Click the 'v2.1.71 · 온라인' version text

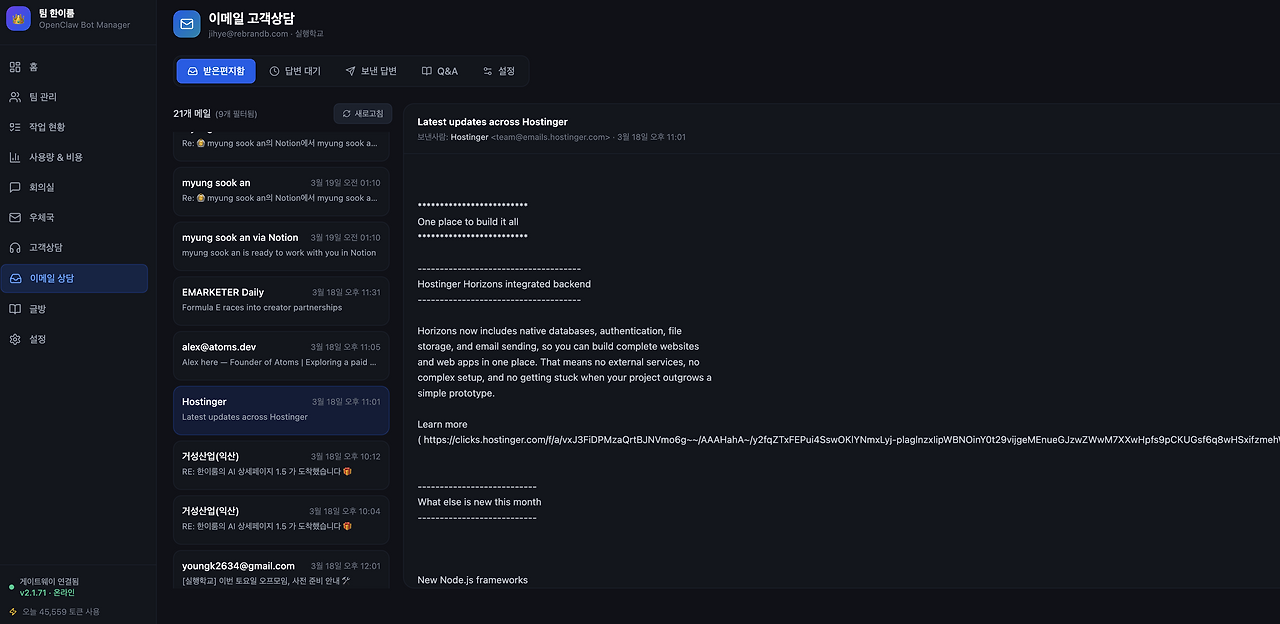pyautogui.click(x=47, y=593)
